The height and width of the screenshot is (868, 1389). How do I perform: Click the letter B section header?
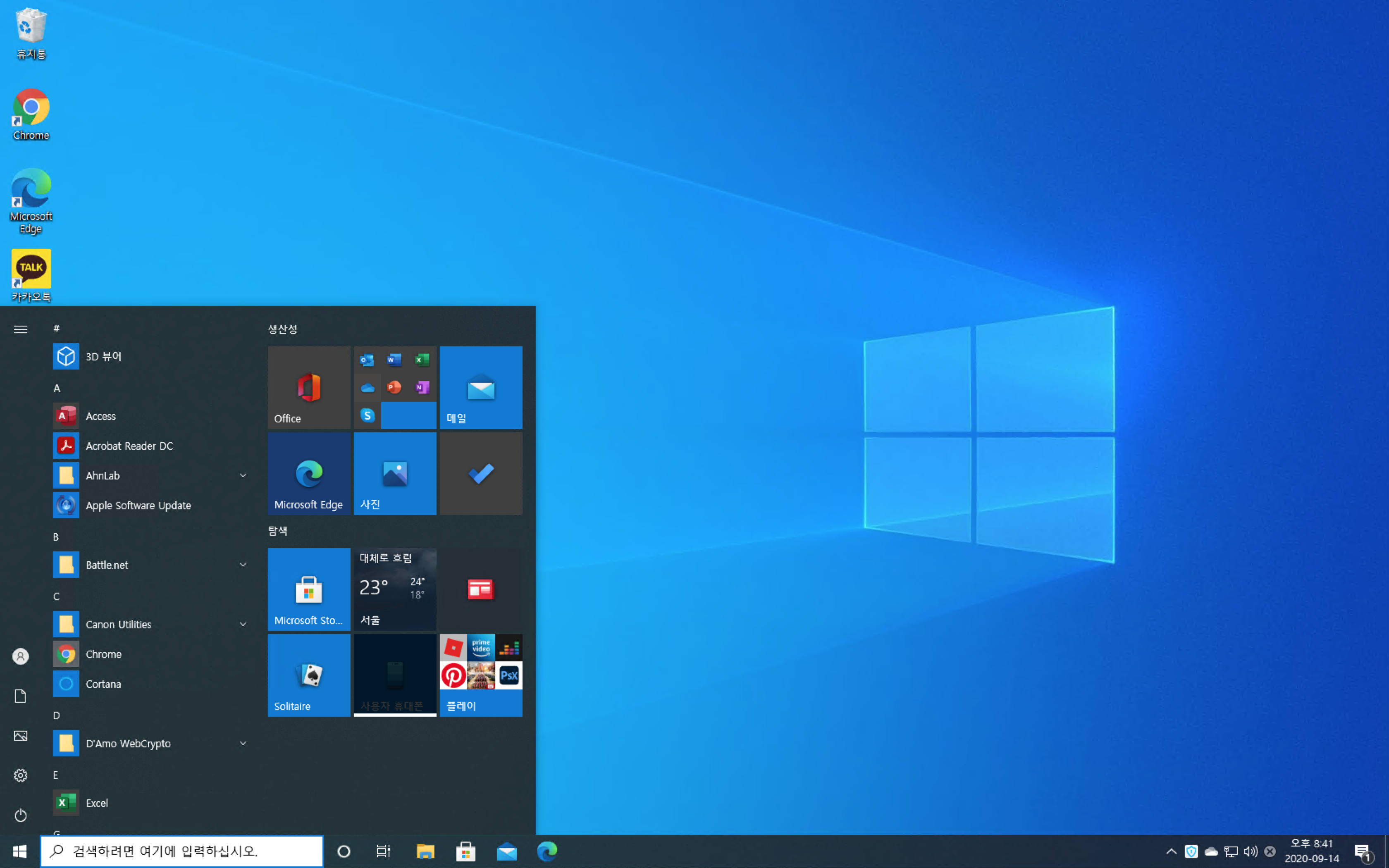[x=56, y=537]
